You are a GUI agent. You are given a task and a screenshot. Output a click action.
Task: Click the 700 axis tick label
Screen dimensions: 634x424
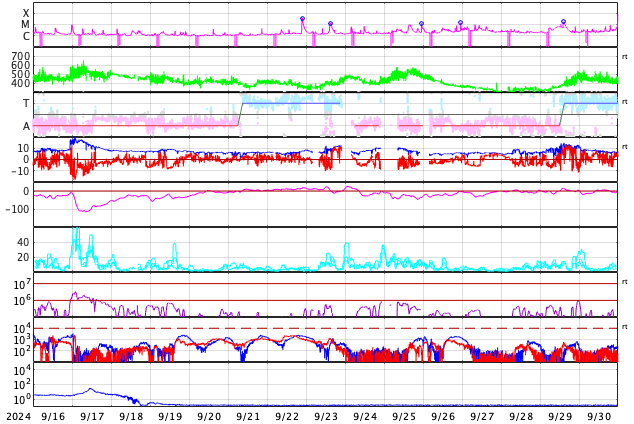pyautogui.click(x=21, y=56)
